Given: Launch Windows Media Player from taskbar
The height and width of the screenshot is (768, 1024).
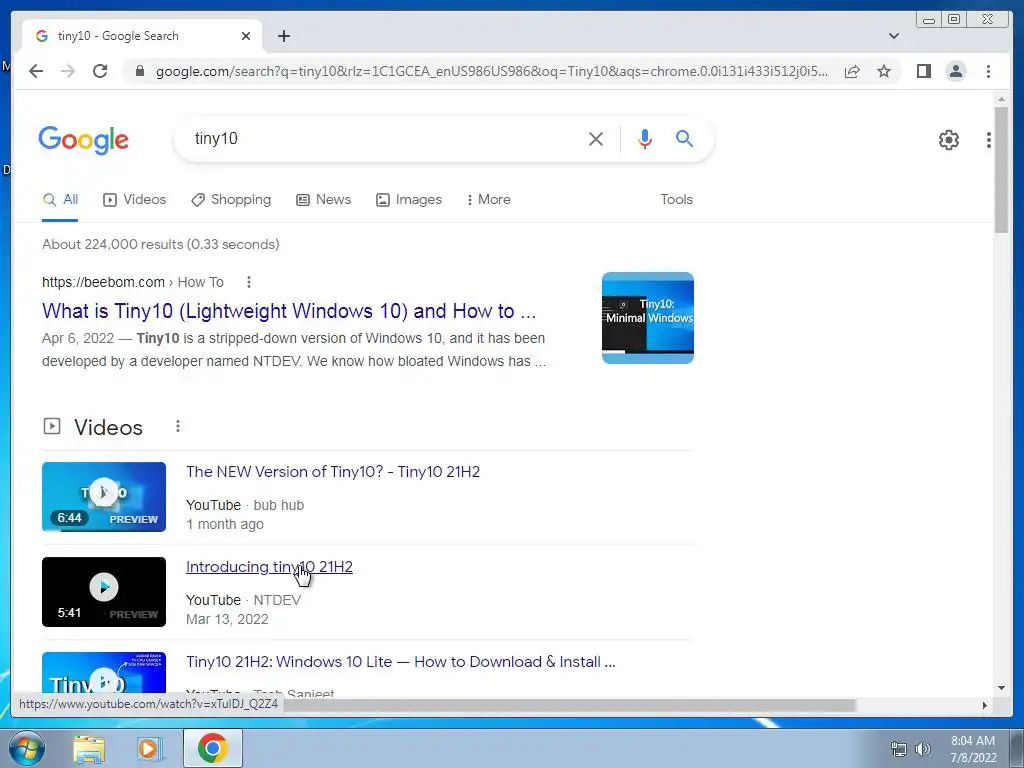Looking at the screenshot, I should [x=149, y=748].
